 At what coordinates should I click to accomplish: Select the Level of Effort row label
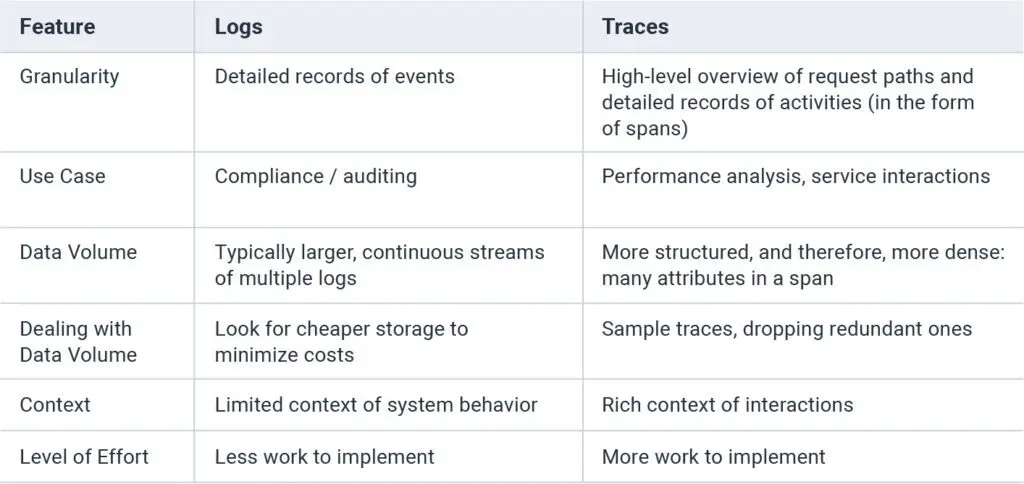click(x=84, y=457)
